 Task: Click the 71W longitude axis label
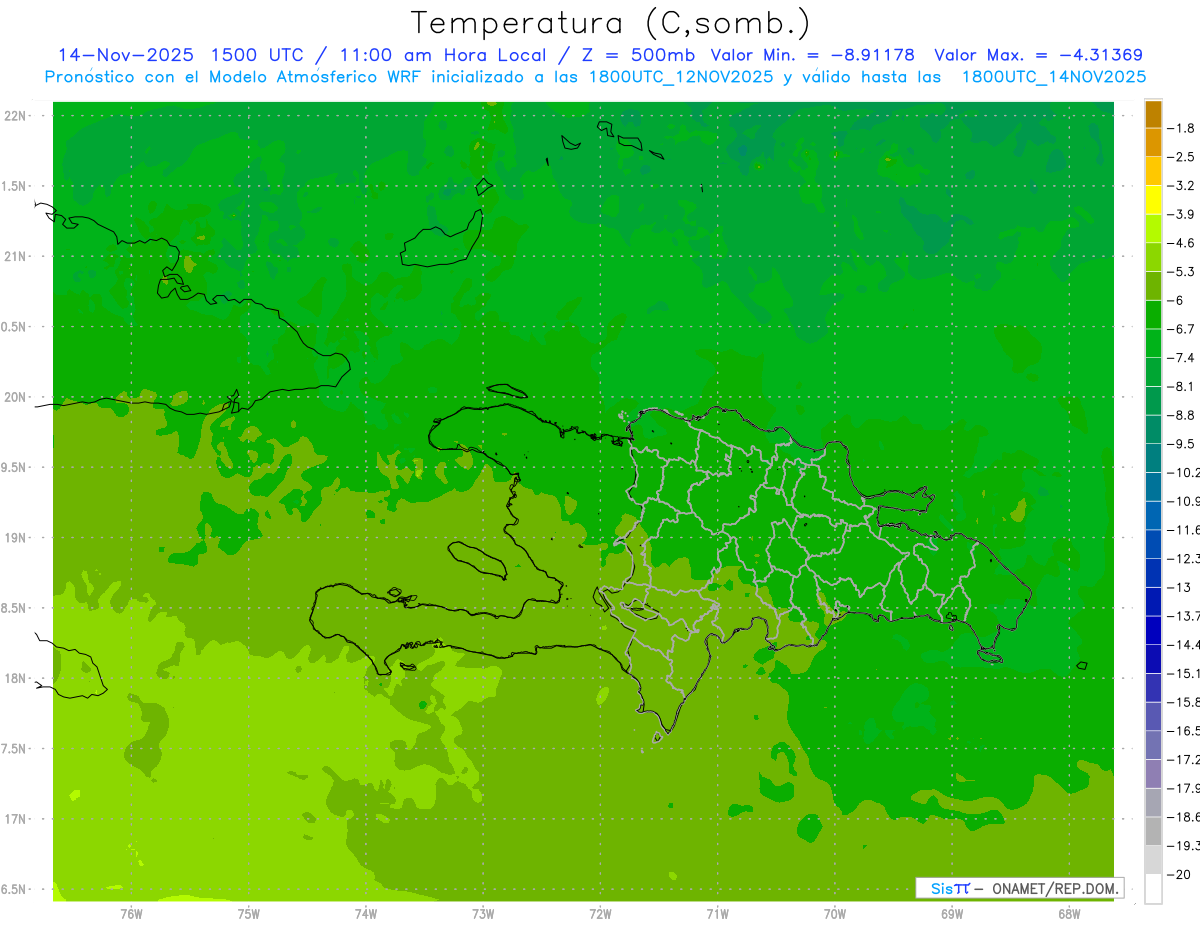tap(717, 913)
